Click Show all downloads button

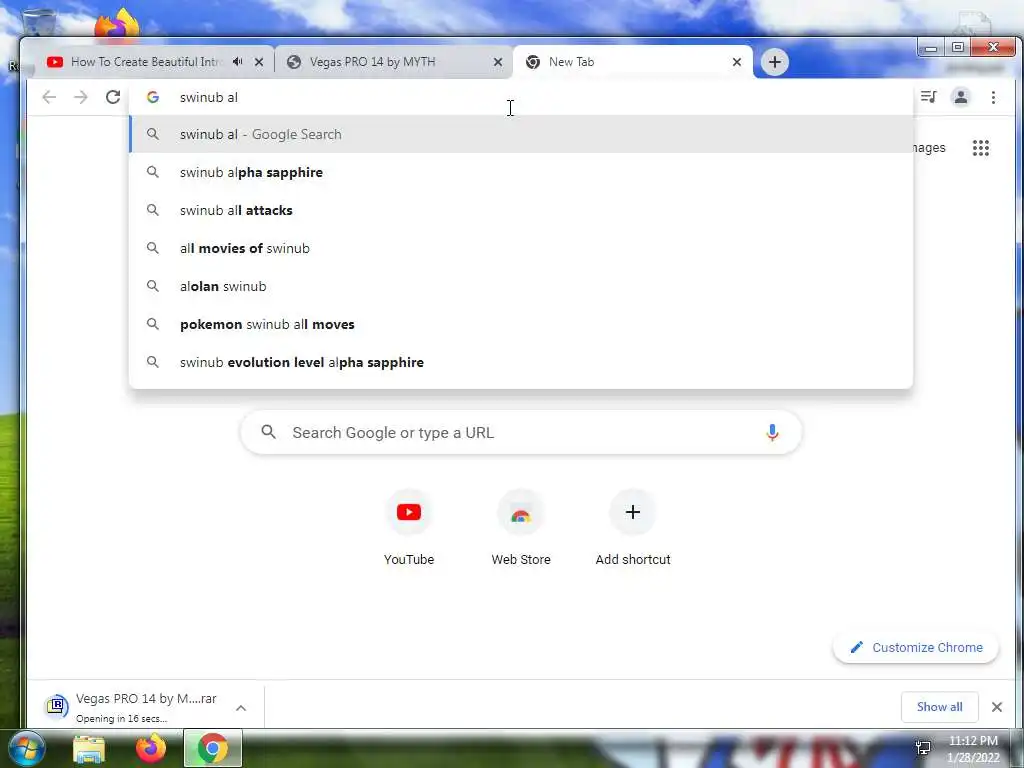[939, 707]
